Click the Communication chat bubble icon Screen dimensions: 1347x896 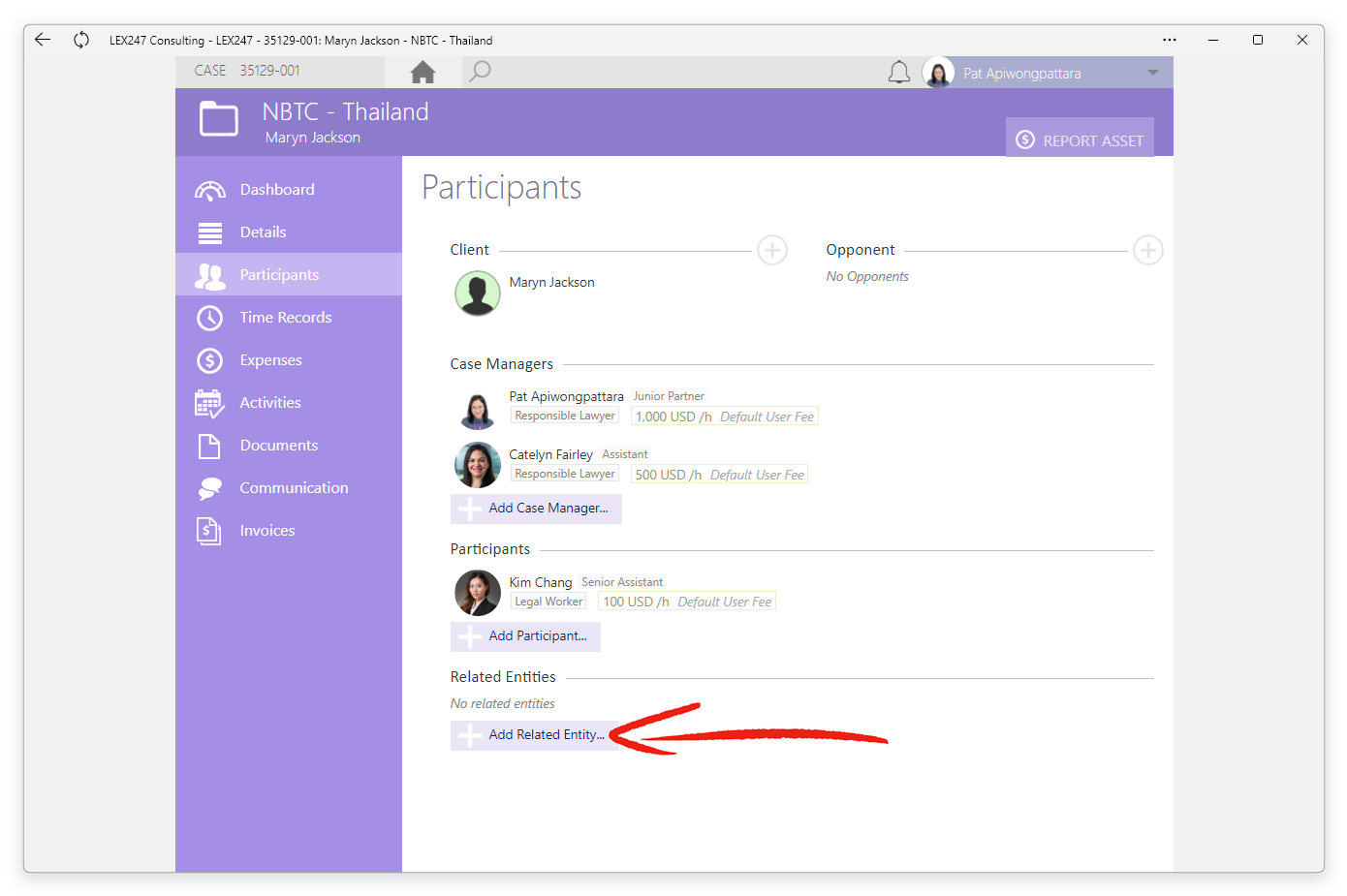coord(209,488)
